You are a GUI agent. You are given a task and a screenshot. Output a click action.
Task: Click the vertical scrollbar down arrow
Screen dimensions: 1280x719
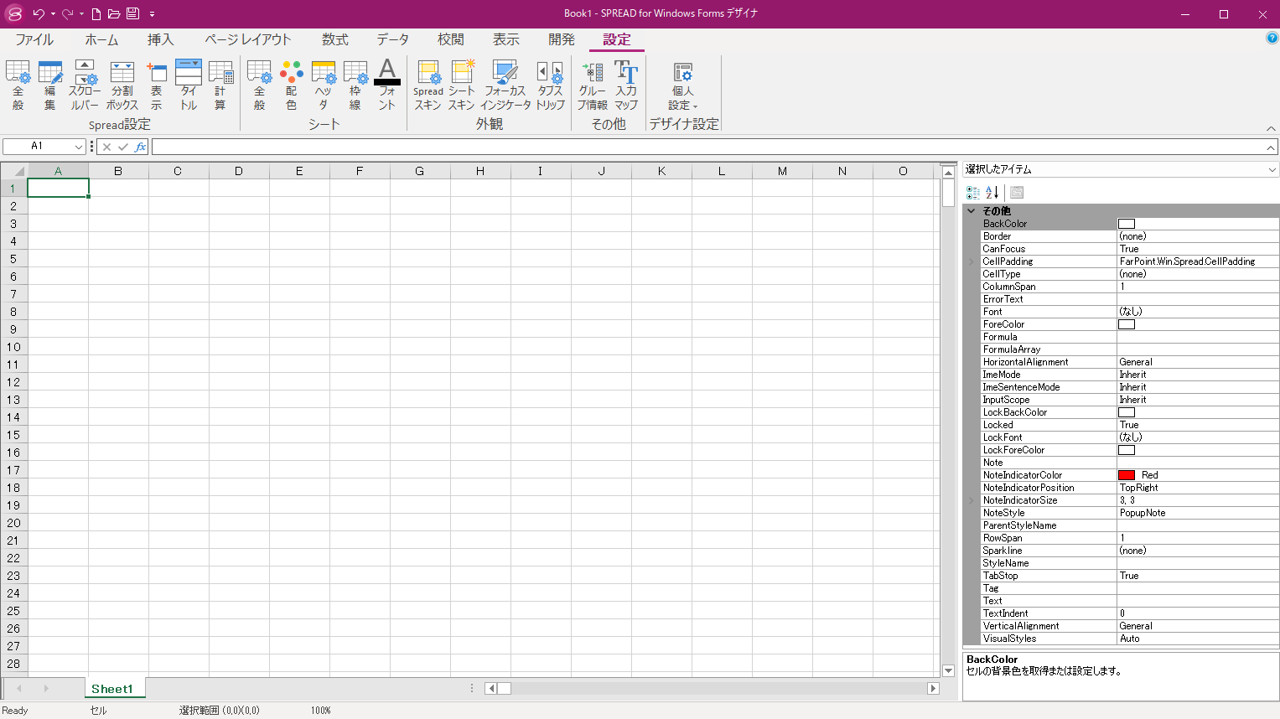(x=949, y=671)
